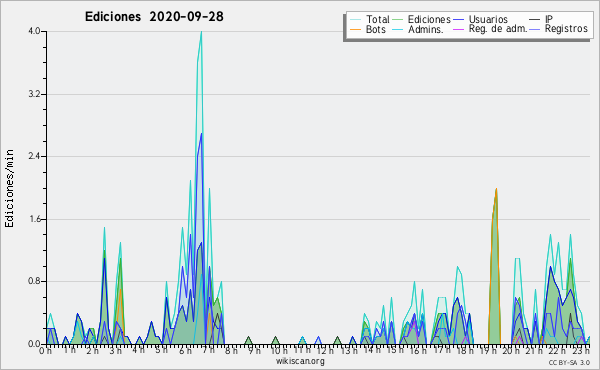600x370 pixels.
Task: Click the '23 h' x-axis label
Action: click(x=581, y=351)
